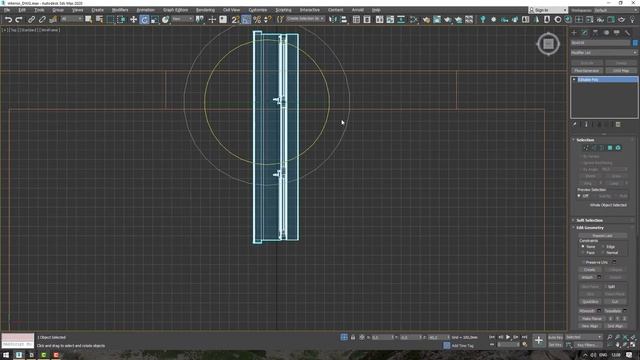
Task: Open Render Setup teapot icon
Action: tap(426, 19)
